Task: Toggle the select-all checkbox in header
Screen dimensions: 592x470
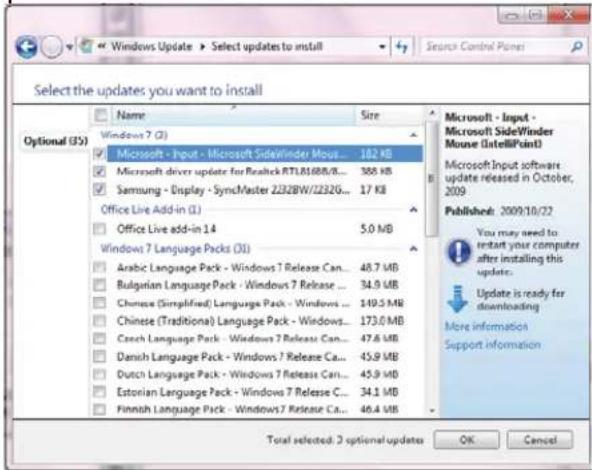Action: (101, 115)
